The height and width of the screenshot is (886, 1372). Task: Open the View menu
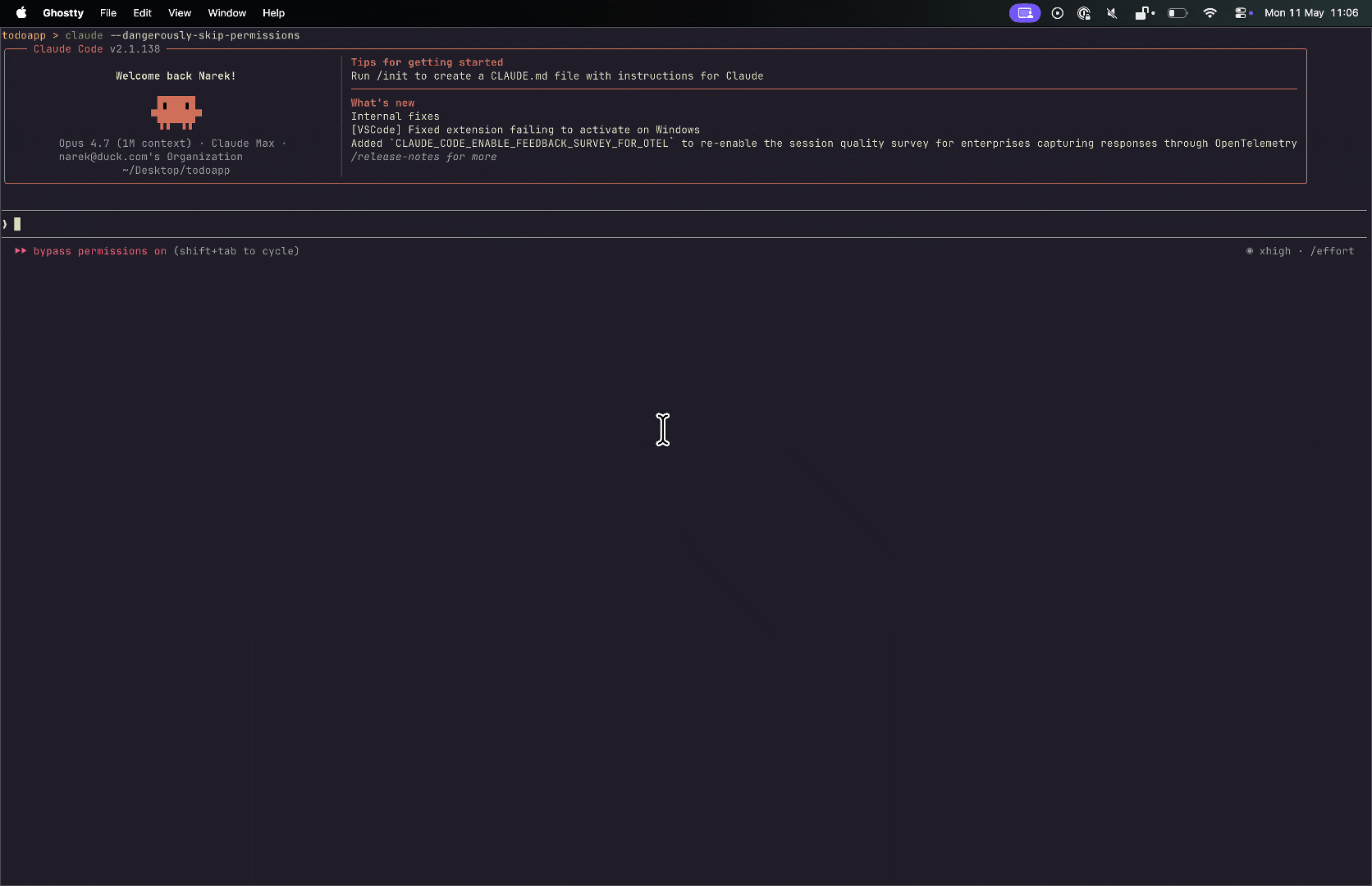pyautogui.click(x=180, y=13)
